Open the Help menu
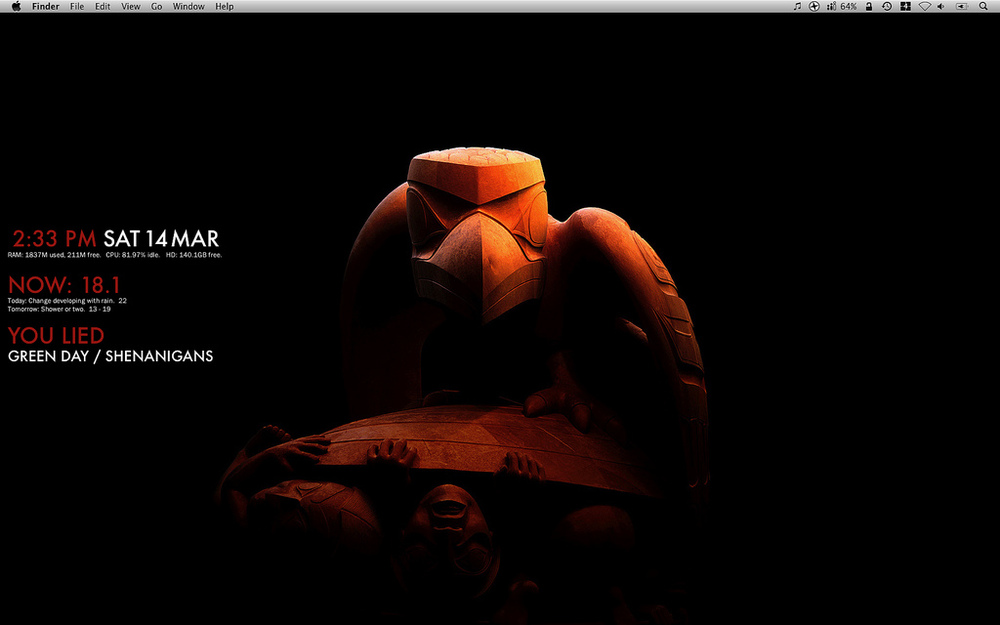Viewport: 1000px width, 625px height. pos(225,6)
